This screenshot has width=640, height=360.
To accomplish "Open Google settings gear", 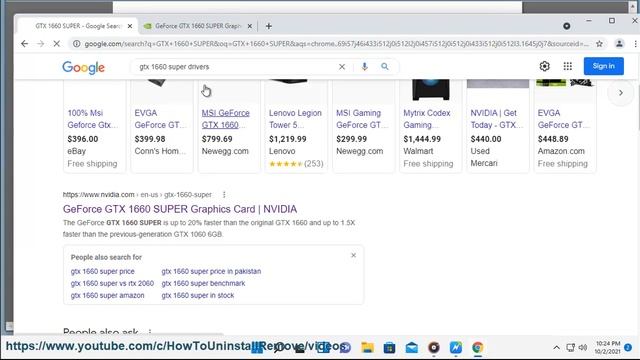I will tap(544, 66).
